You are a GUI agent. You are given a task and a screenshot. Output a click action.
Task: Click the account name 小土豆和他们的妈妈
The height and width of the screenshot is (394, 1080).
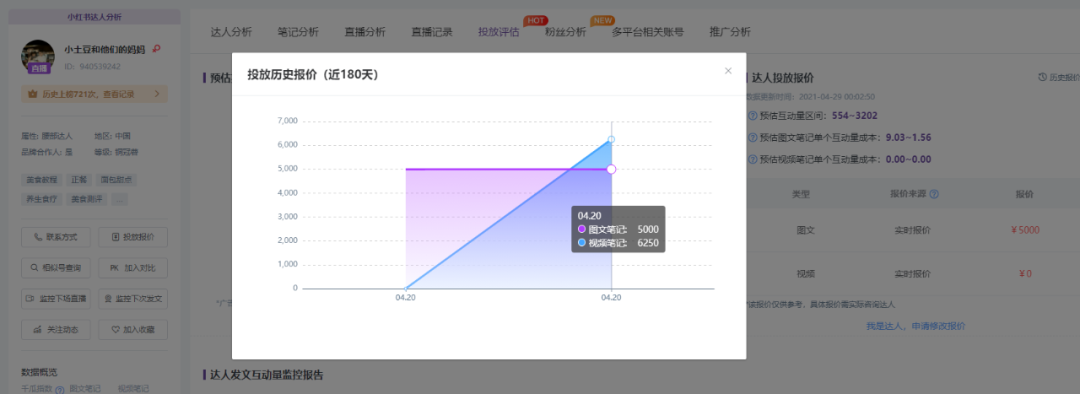[x=105, y=50]
